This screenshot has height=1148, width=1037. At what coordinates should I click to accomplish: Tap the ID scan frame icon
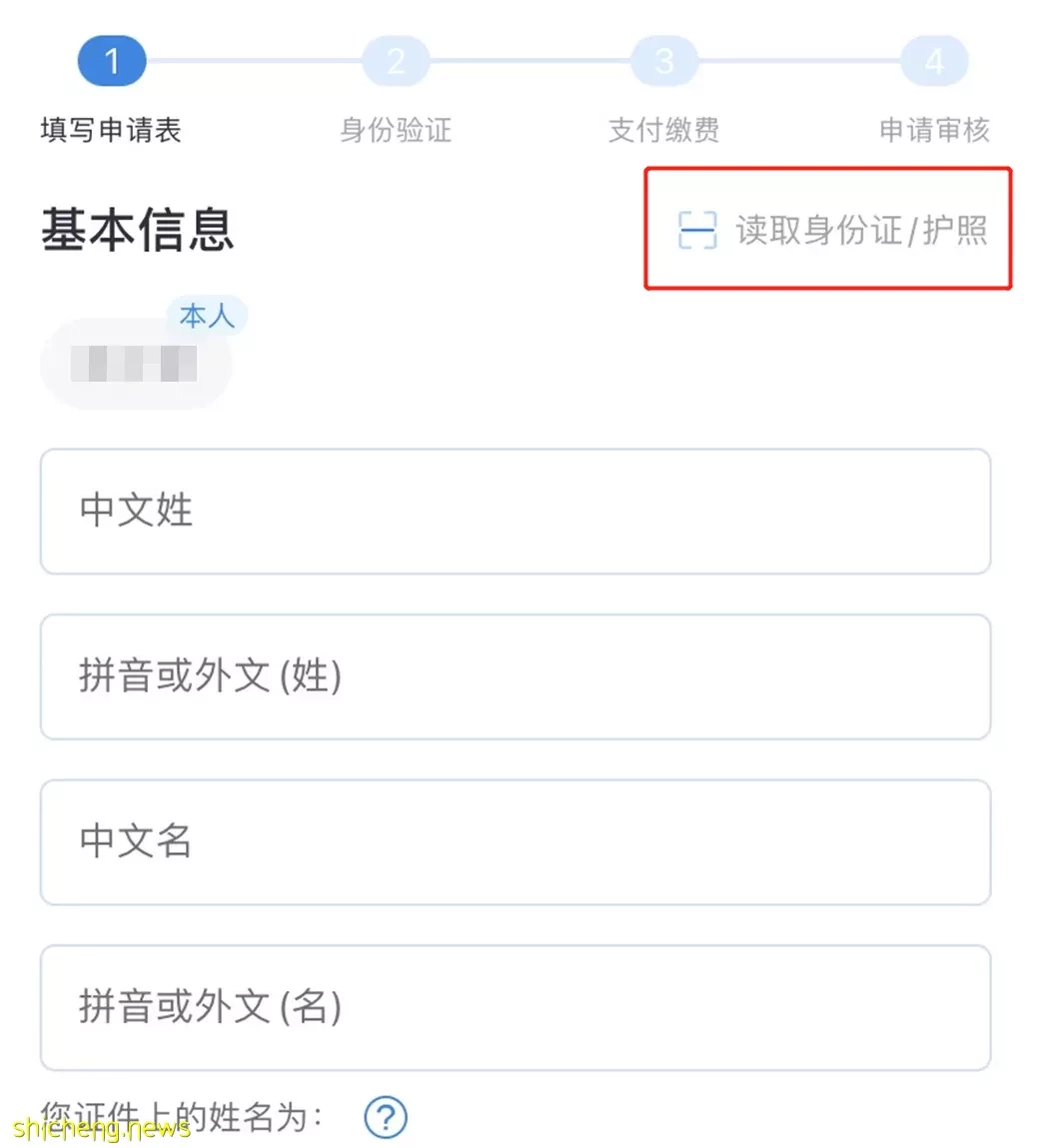pyautogui.click(x=696, y=229)
